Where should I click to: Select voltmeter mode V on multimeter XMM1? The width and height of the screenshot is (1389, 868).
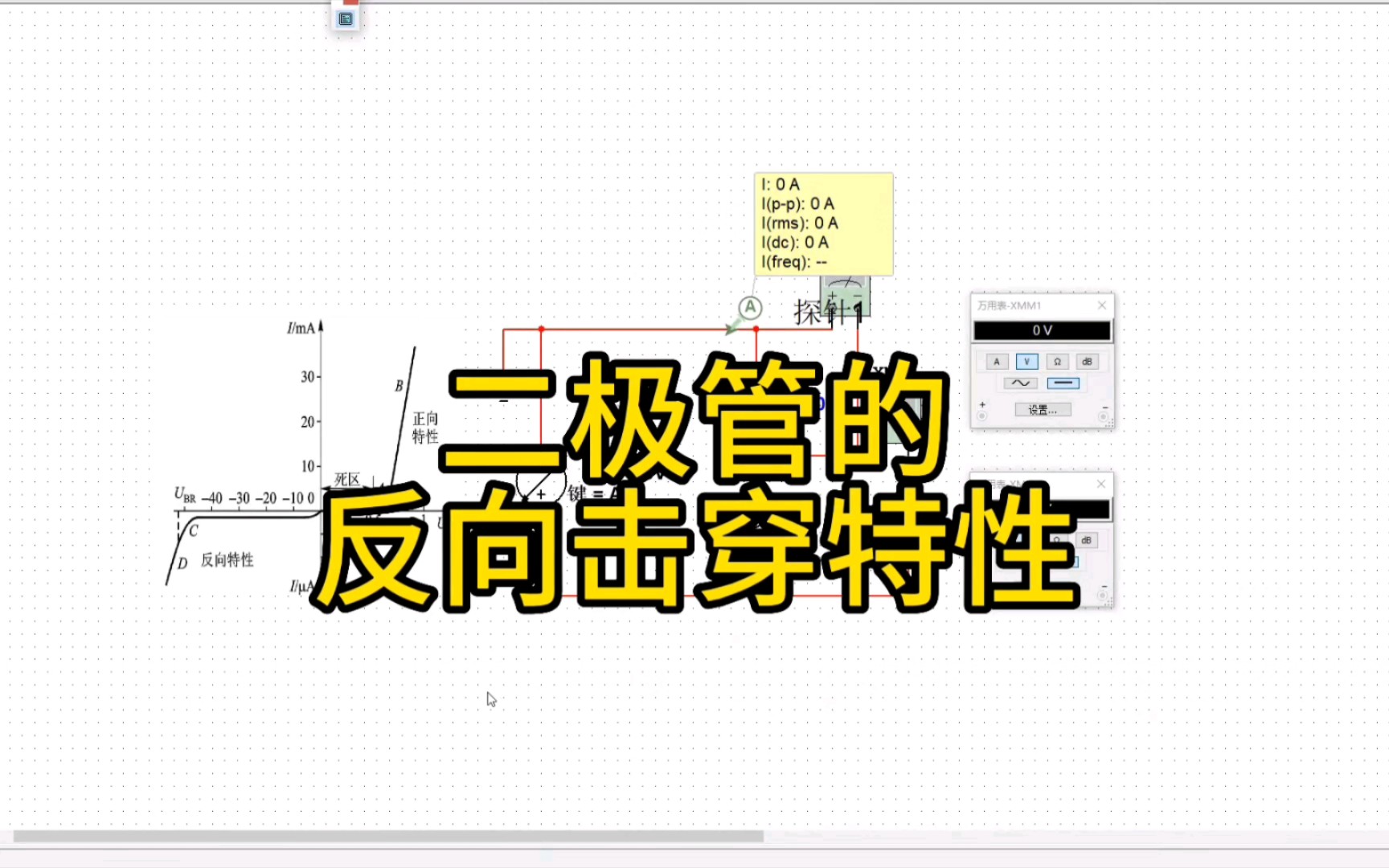pyautogui.click(x=1026, y=362)
